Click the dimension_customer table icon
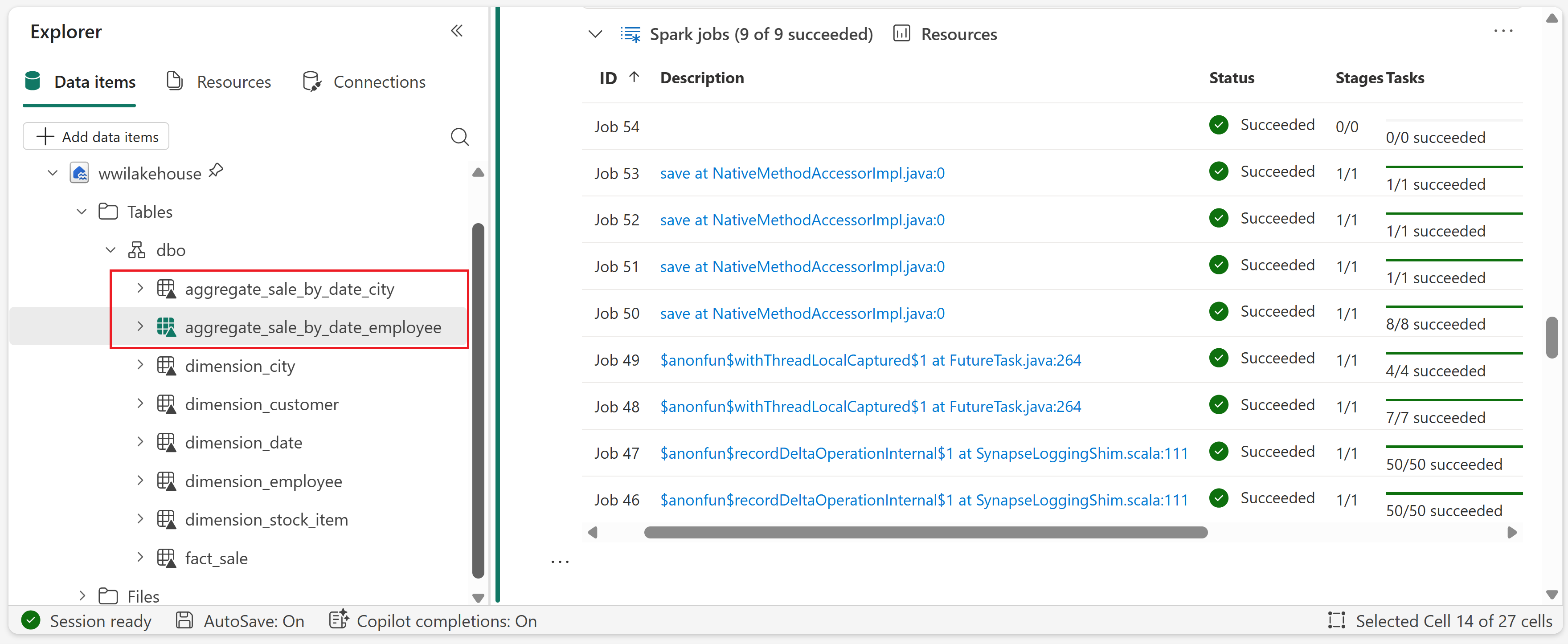This screenshot has width=1568, height=644. [x=166, y=404]
